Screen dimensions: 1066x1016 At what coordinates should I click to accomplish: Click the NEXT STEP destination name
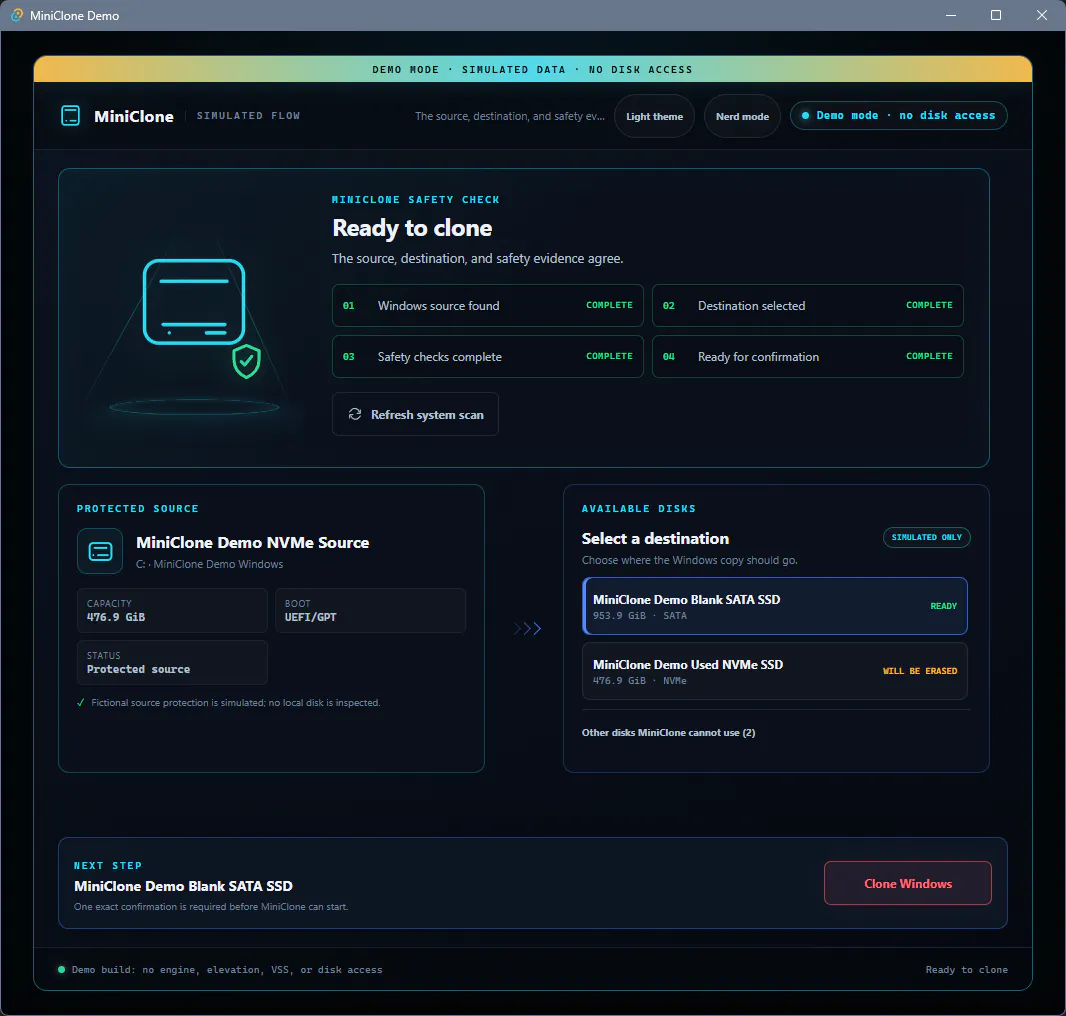(x=183, y=886)
